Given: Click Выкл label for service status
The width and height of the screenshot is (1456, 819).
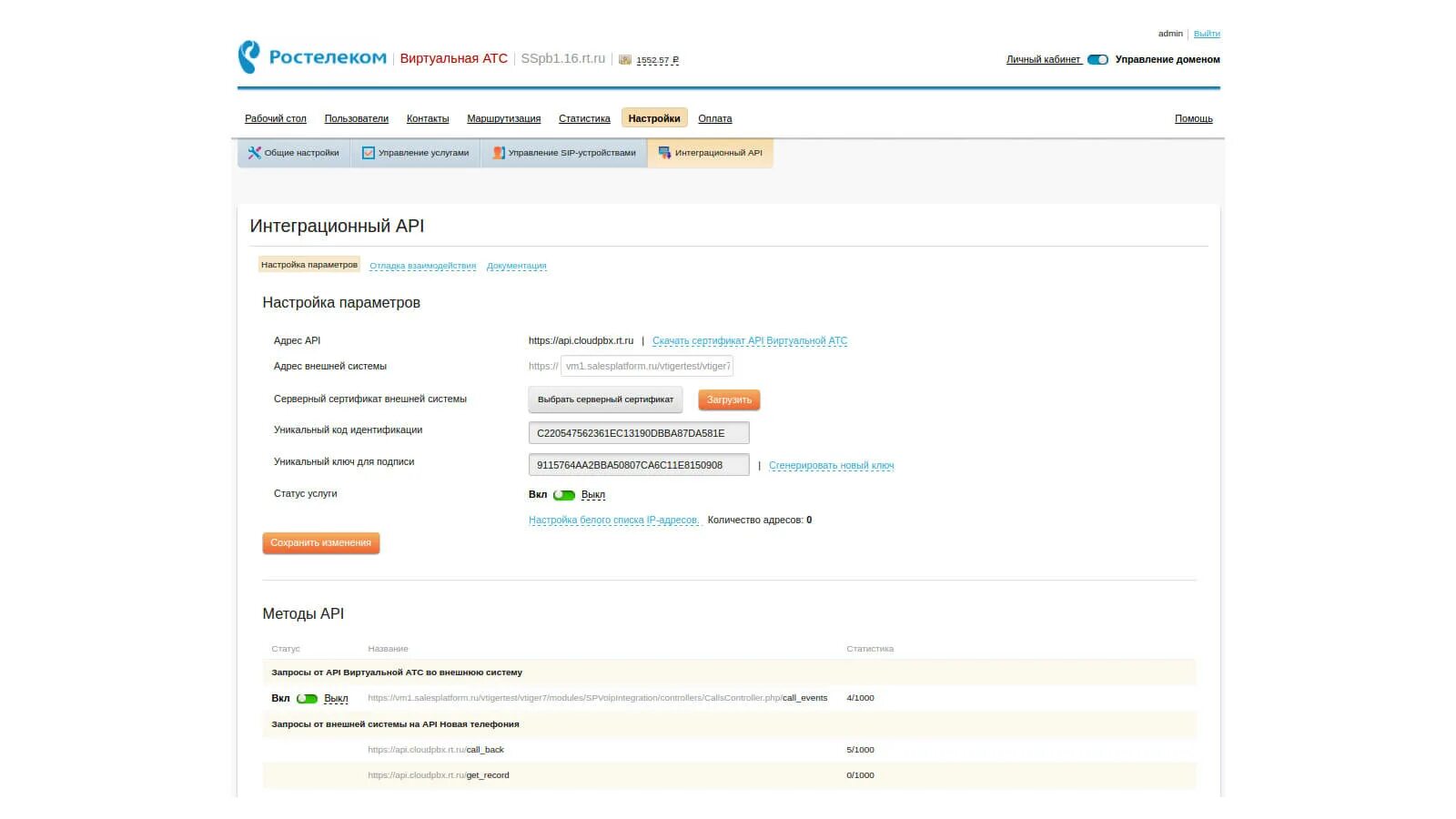Looking at the screenshot, I should click(593, 495).
